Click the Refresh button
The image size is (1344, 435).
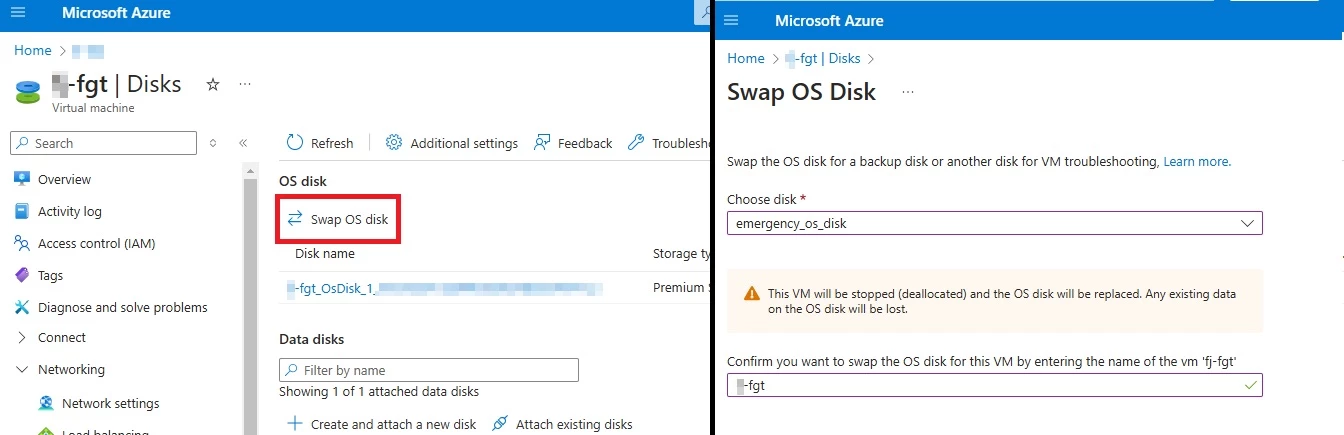(320, 143)
